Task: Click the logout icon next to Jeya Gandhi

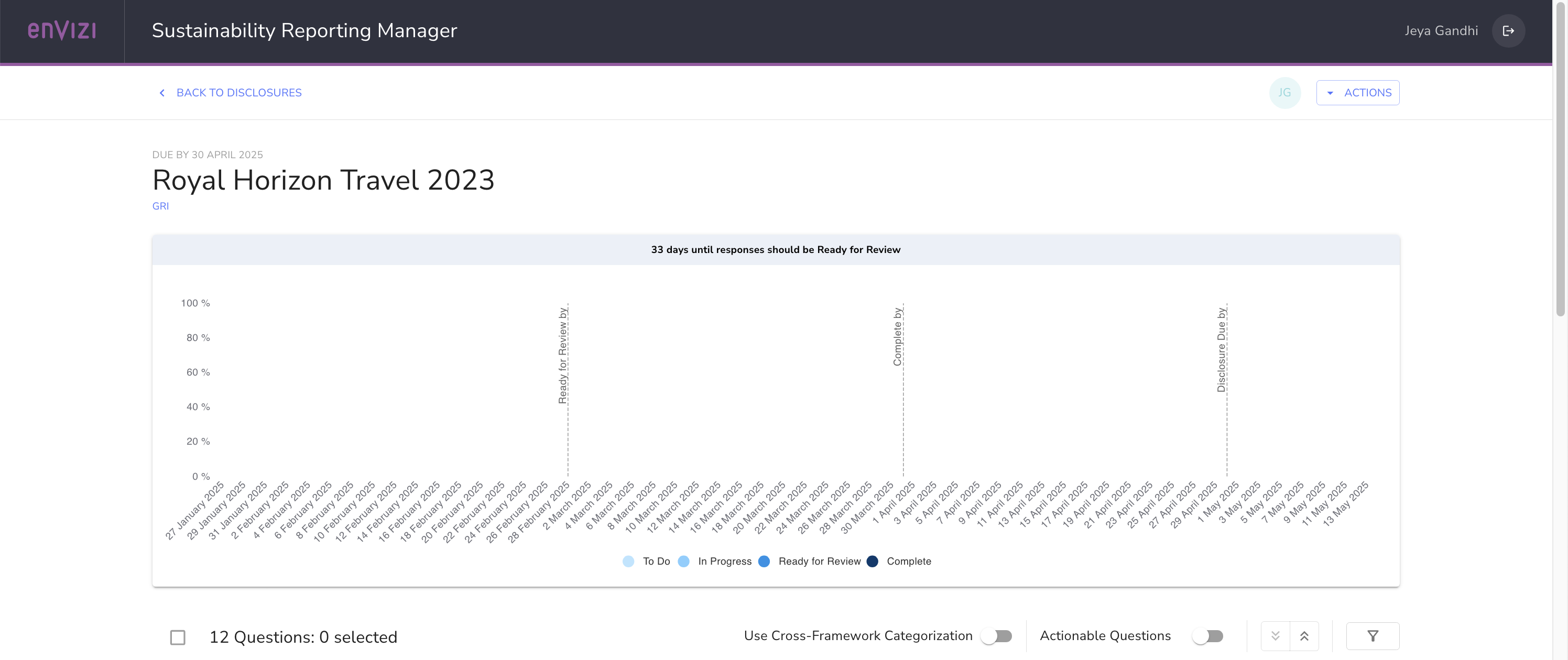Action: (x=1508, y=31)
